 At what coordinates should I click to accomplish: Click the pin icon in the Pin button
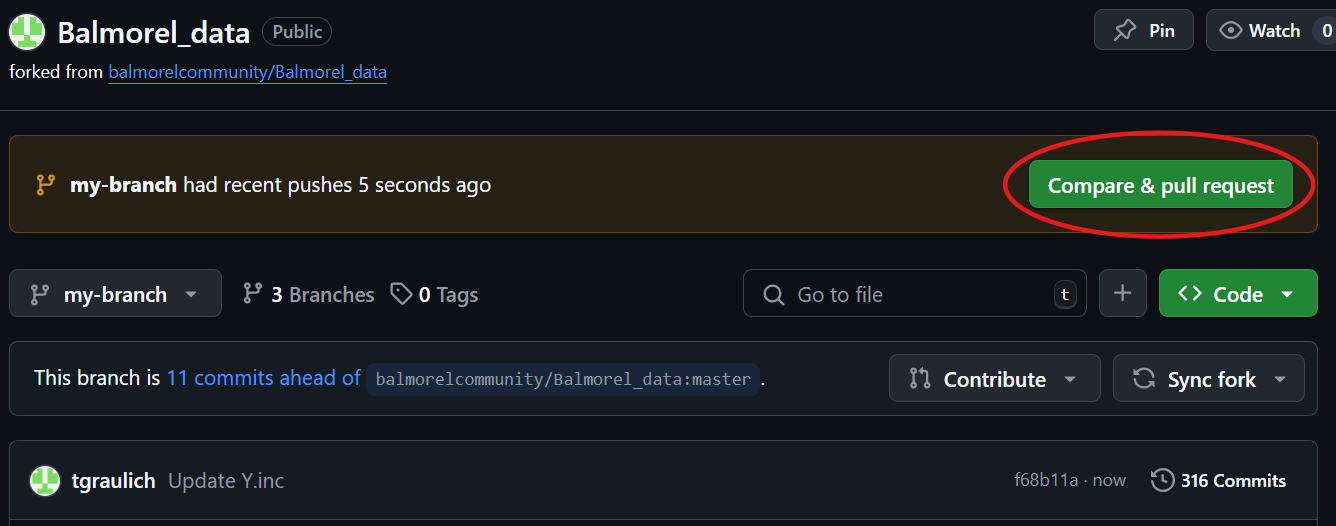pyautogui.click(x=1125, y=31)
